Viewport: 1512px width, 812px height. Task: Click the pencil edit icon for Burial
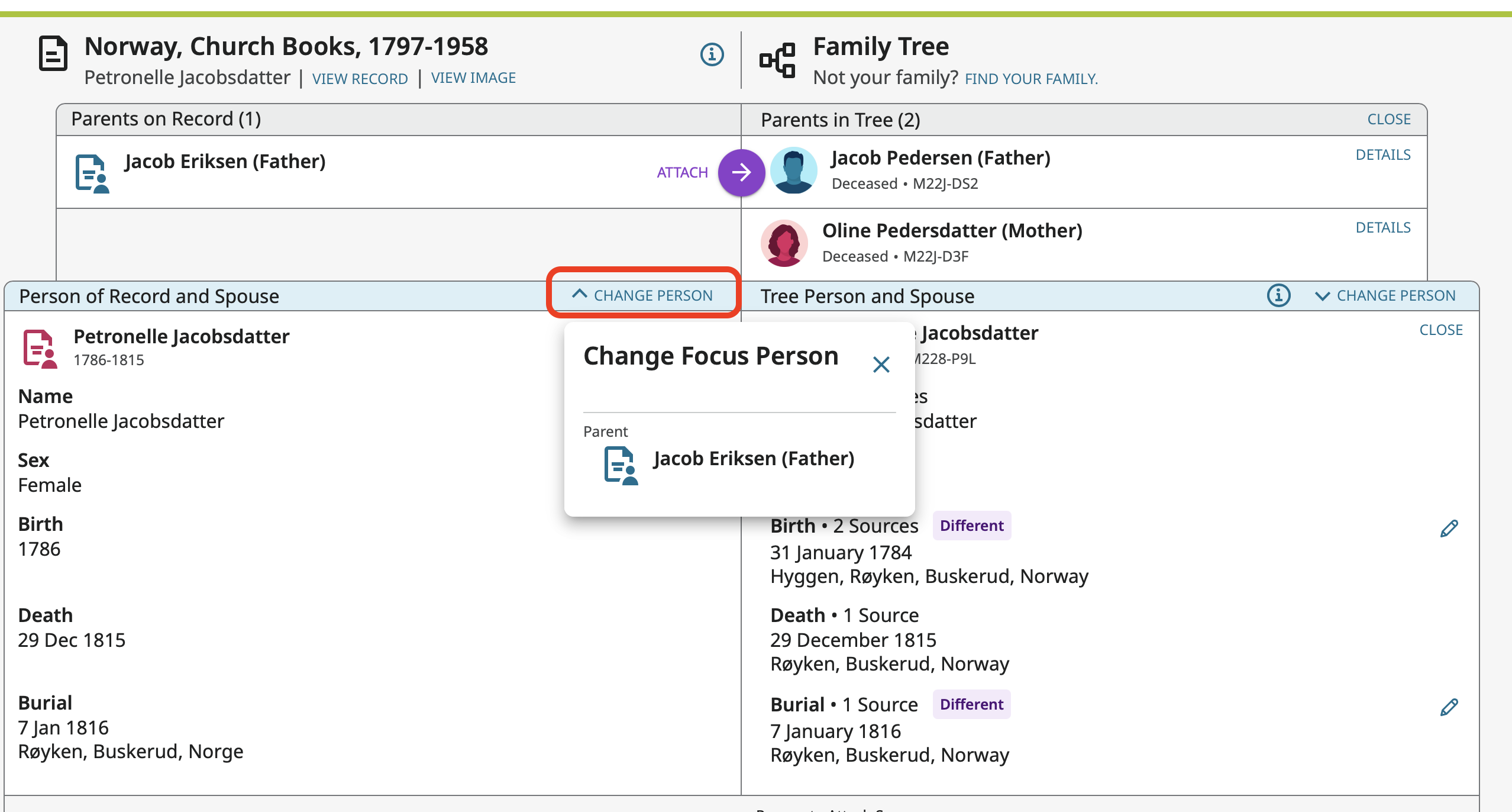point(1449,707)
